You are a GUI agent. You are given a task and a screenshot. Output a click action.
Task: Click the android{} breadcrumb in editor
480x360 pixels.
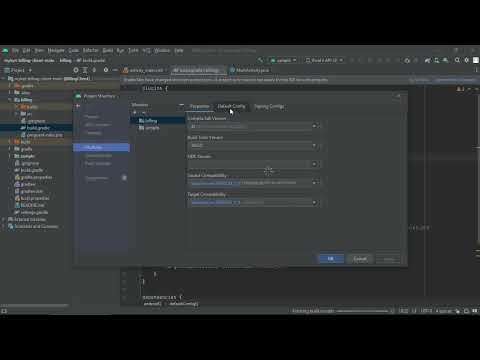(152, 304)
